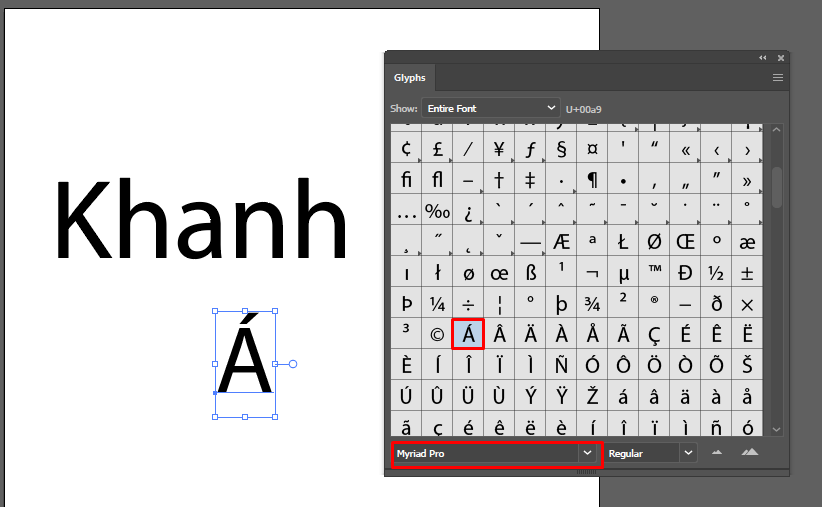Screen dimensions: 822x507
Task: Open the Regular font style dropdown
Action: coord(650,453)
